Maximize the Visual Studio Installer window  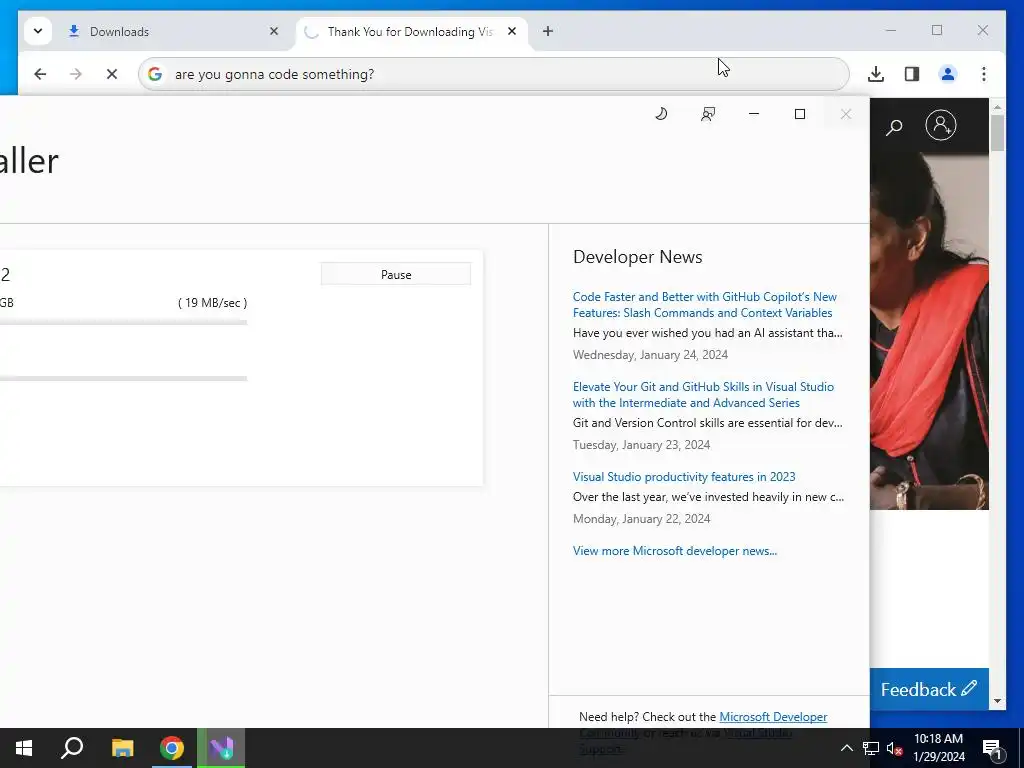[799, 114]
